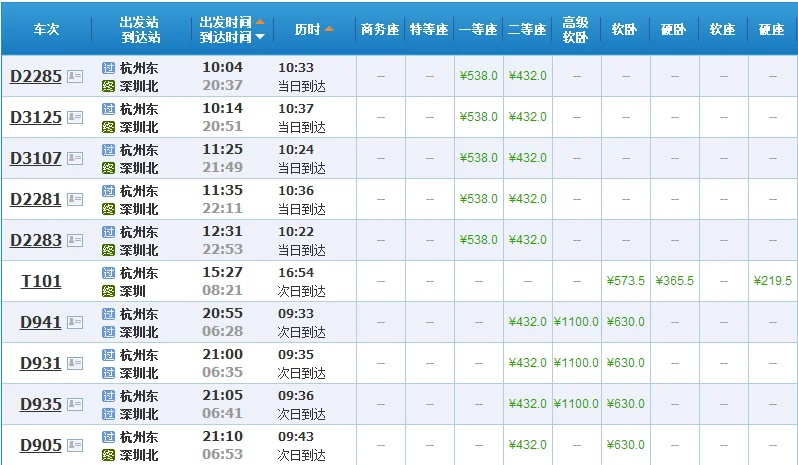Open the ID card icon next to D935
Image resolution: width=798 pixels, height=465 pixels.
click(75, 404)
